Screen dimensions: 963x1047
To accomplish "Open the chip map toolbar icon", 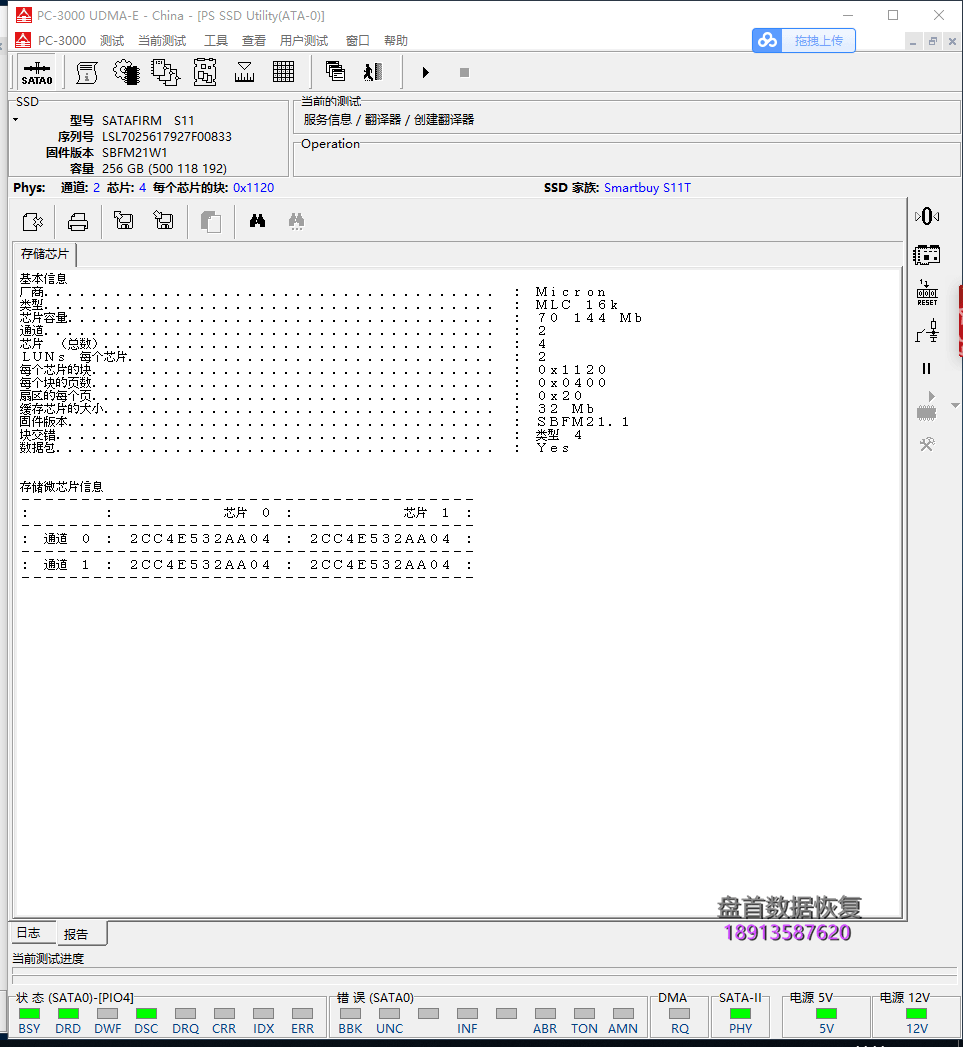I will [205, 73].
